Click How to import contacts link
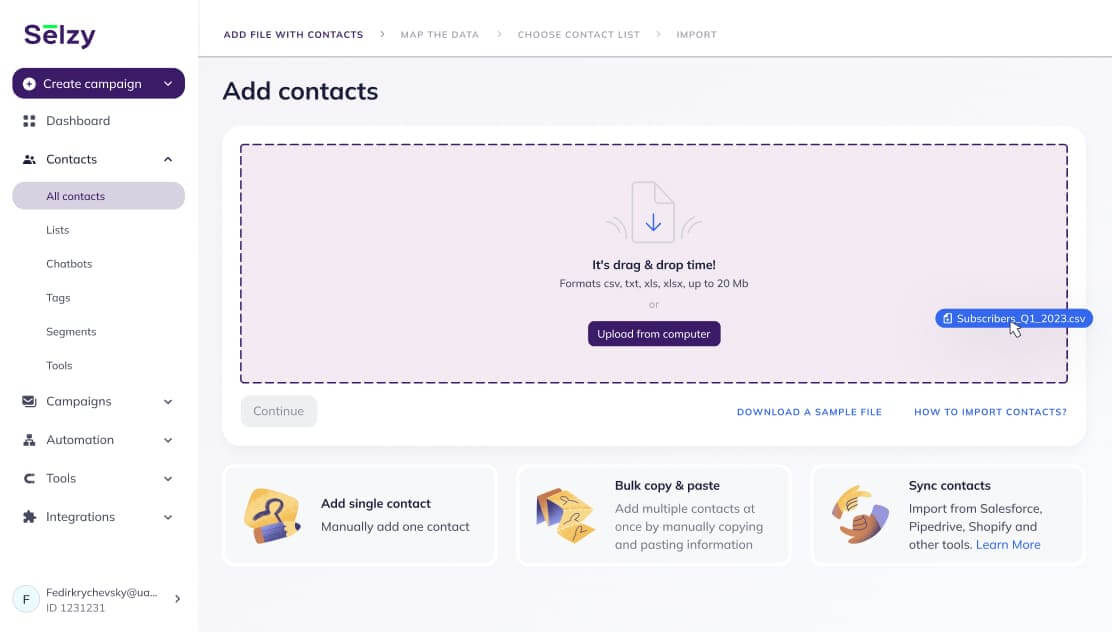The image size is (1112, 632). tap(990, 411)
